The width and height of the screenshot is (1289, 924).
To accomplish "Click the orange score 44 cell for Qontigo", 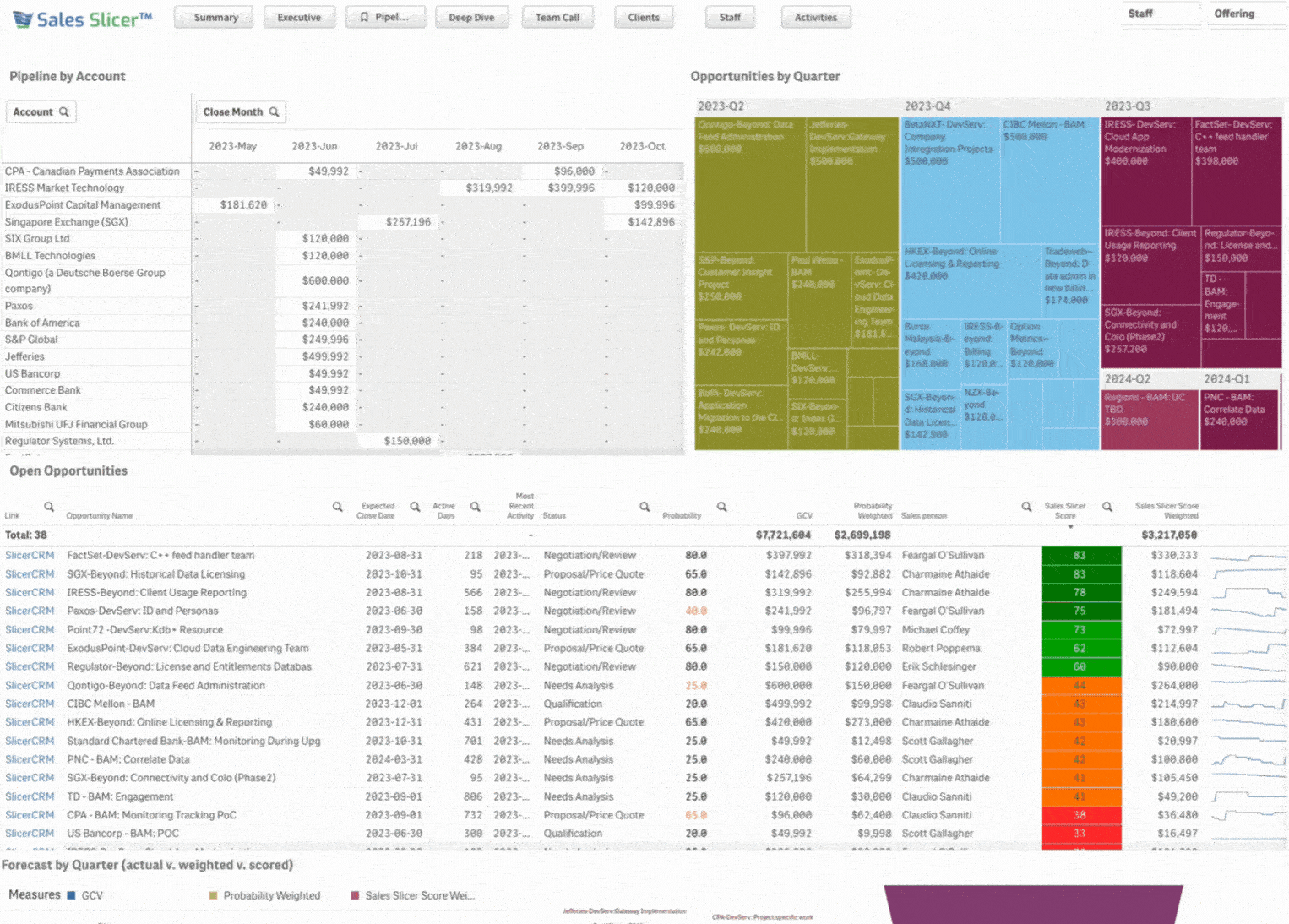I will click(1080, 685).
